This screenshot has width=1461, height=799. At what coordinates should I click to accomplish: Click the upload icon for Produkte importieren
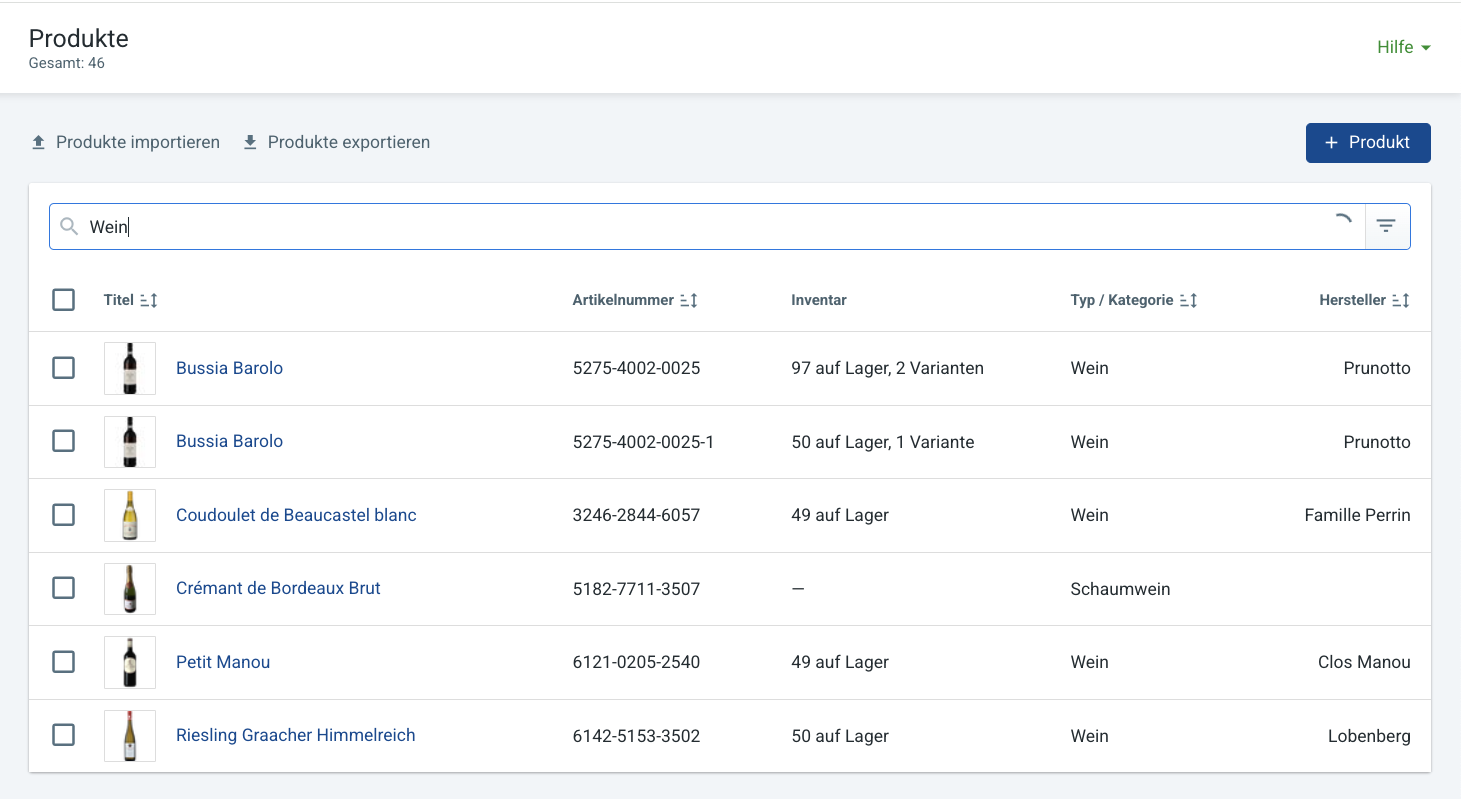[39, 142]
